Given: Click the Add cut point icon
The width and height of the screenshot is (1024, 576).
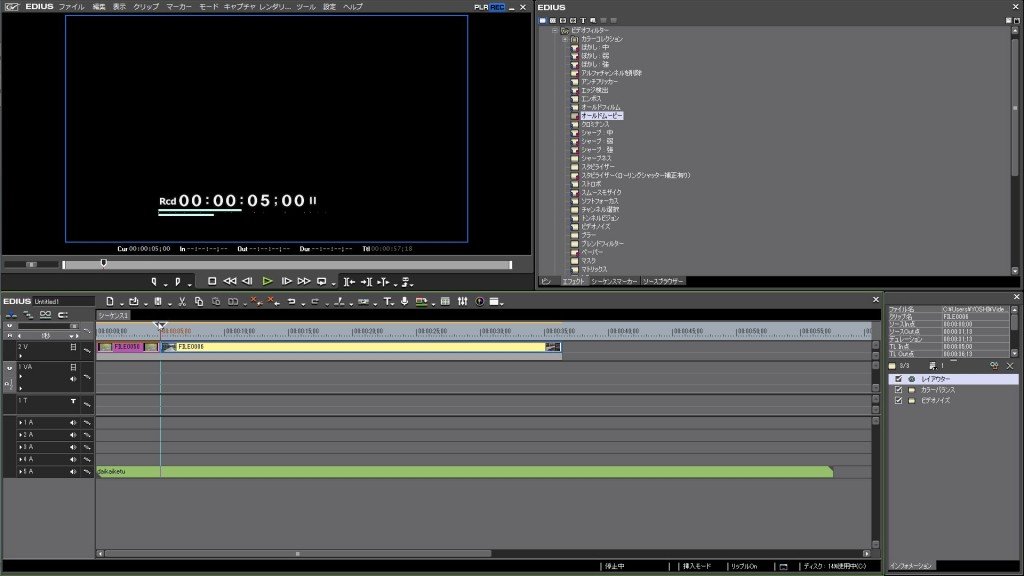Looking at the screenshot, I should [x=339, y=301].
